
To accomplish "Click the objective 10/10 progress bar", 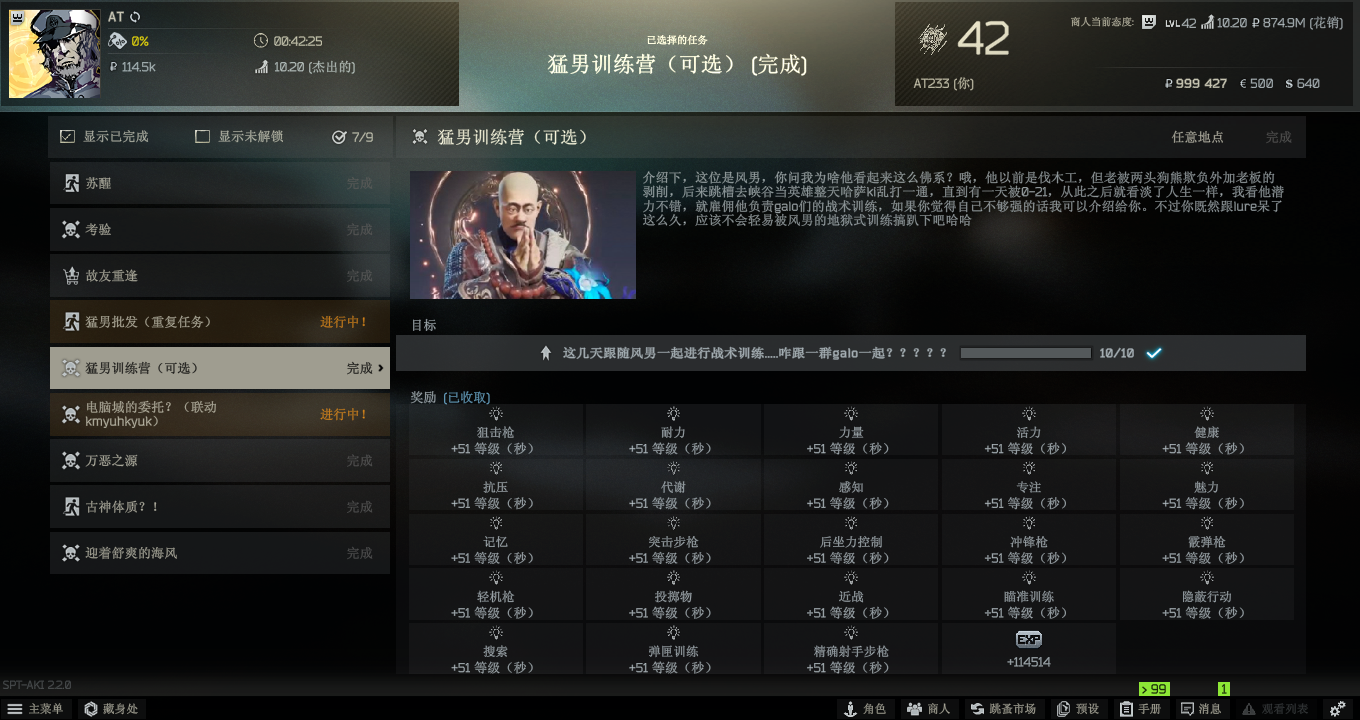I will tap(1025, 353).
